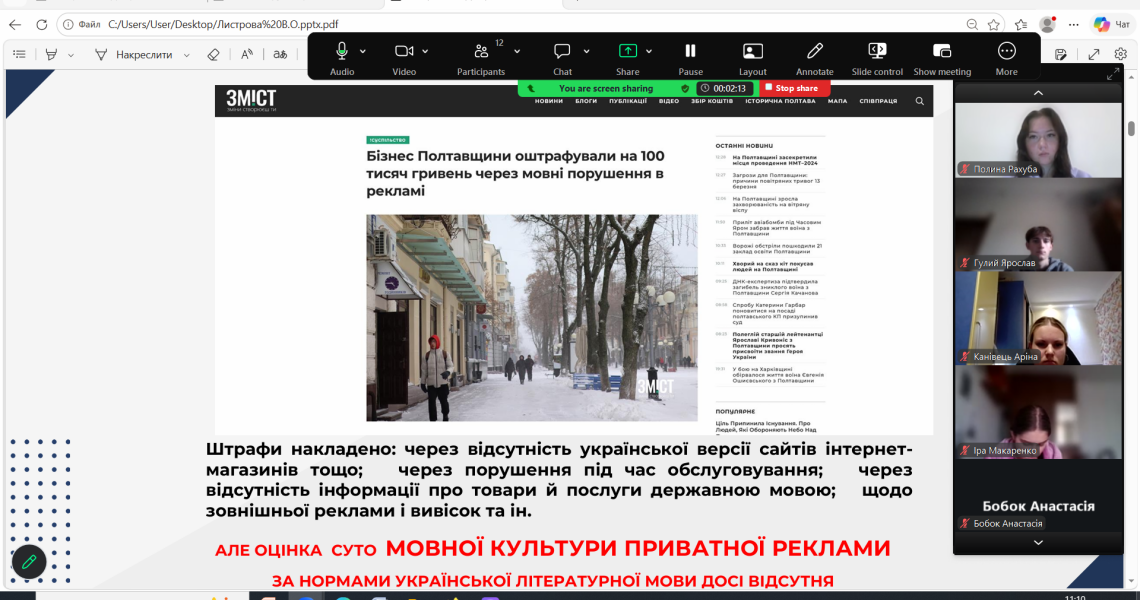Expand the Накреслити dropdown arrow
The width and height of the screenshot is (1140, 600).
[x=187, y=55]
